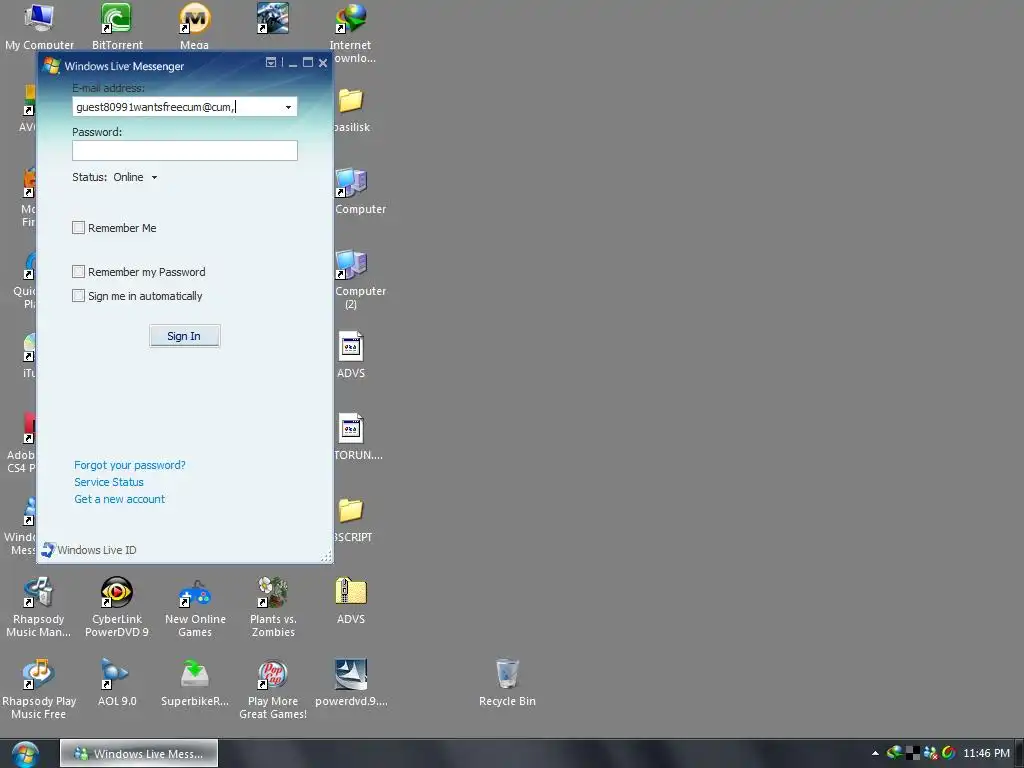Open the SCRIPT folder on desktop
1024x768 pixels.
[x=352, y=520]
